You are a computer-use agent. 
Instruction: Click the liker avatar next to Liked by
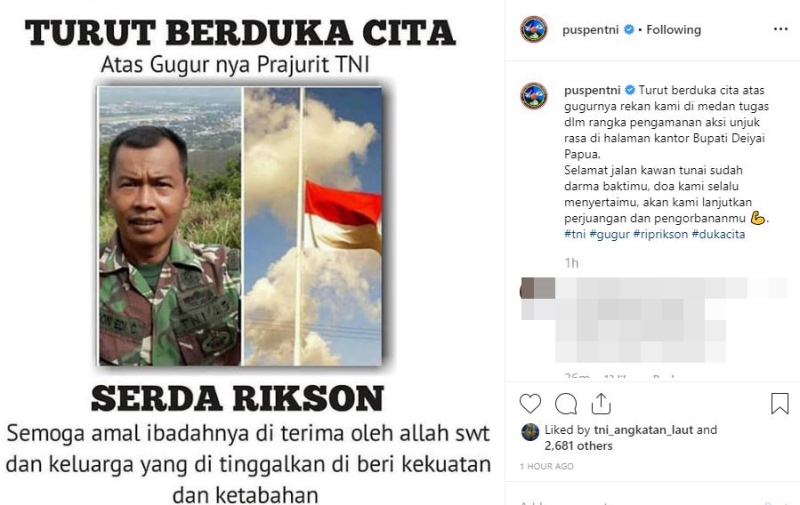point(530,432)
